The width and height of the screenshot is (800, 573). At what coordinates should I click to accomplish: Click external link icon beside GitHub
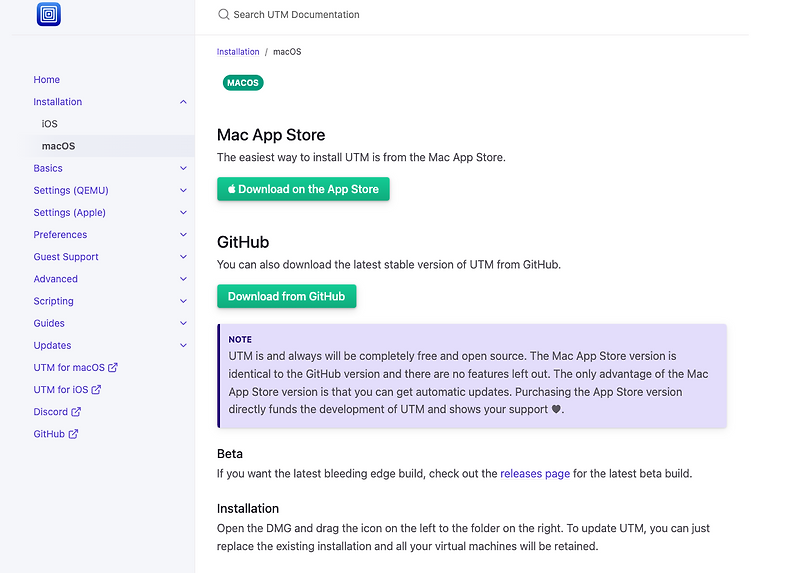[x=73, y=434]
